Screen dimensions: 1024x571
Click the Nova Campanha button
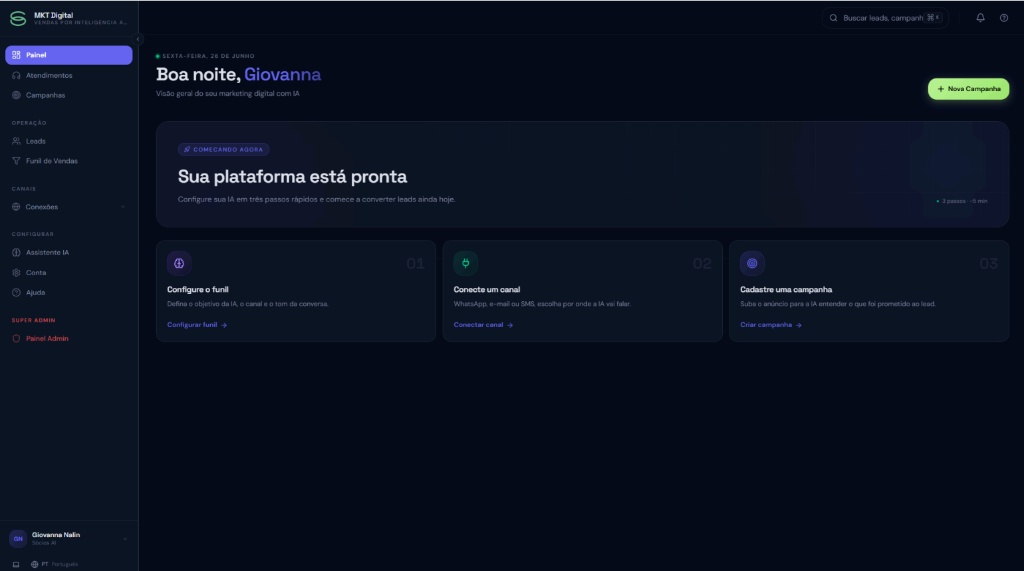(x=968, y=89)
